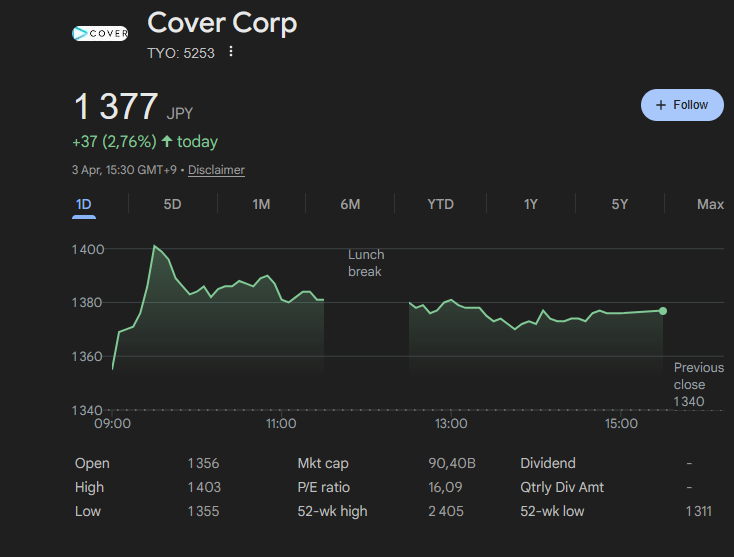Click the 1 400 price axis label
734x557 pixels.
point(88,249)
